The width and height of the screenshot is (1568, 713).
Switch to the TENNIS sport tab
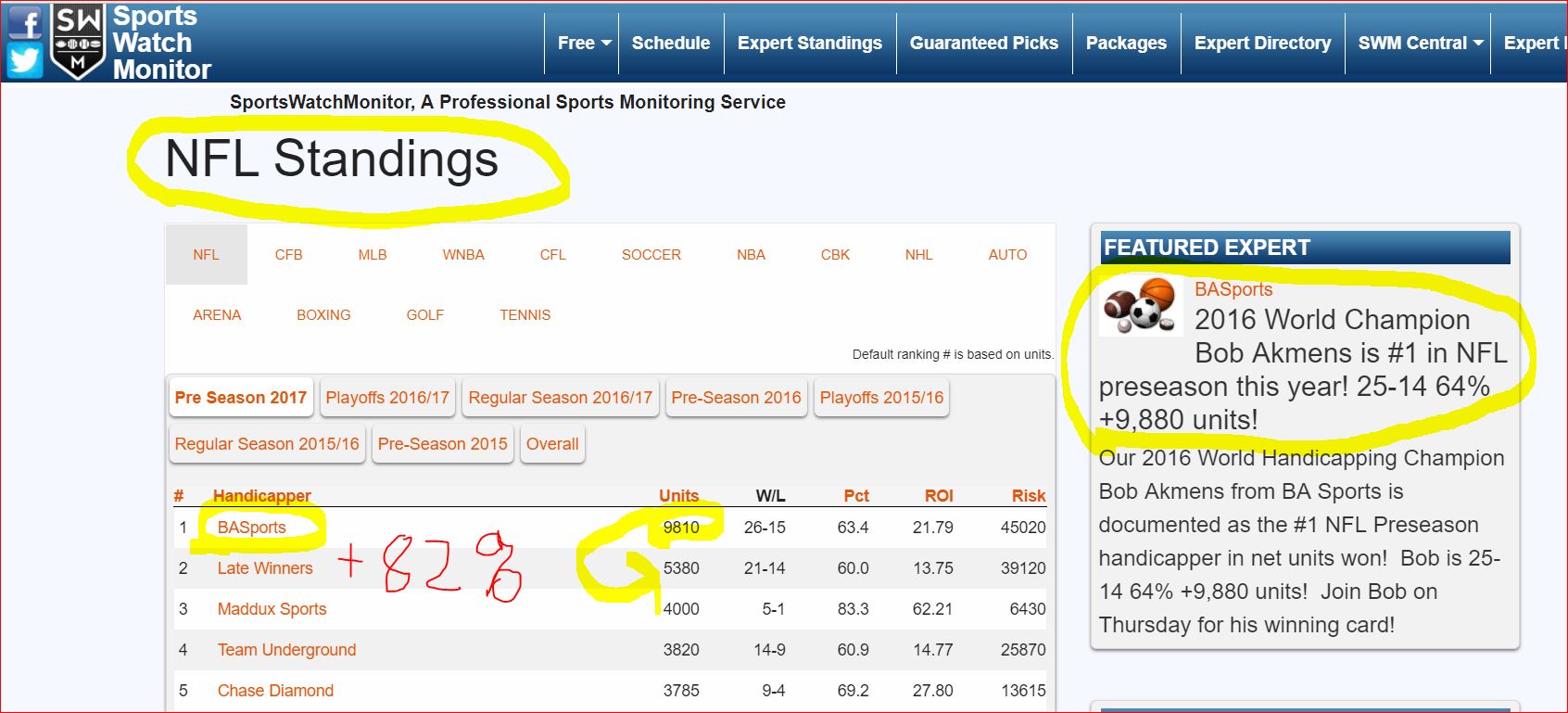tap(525, 314)
